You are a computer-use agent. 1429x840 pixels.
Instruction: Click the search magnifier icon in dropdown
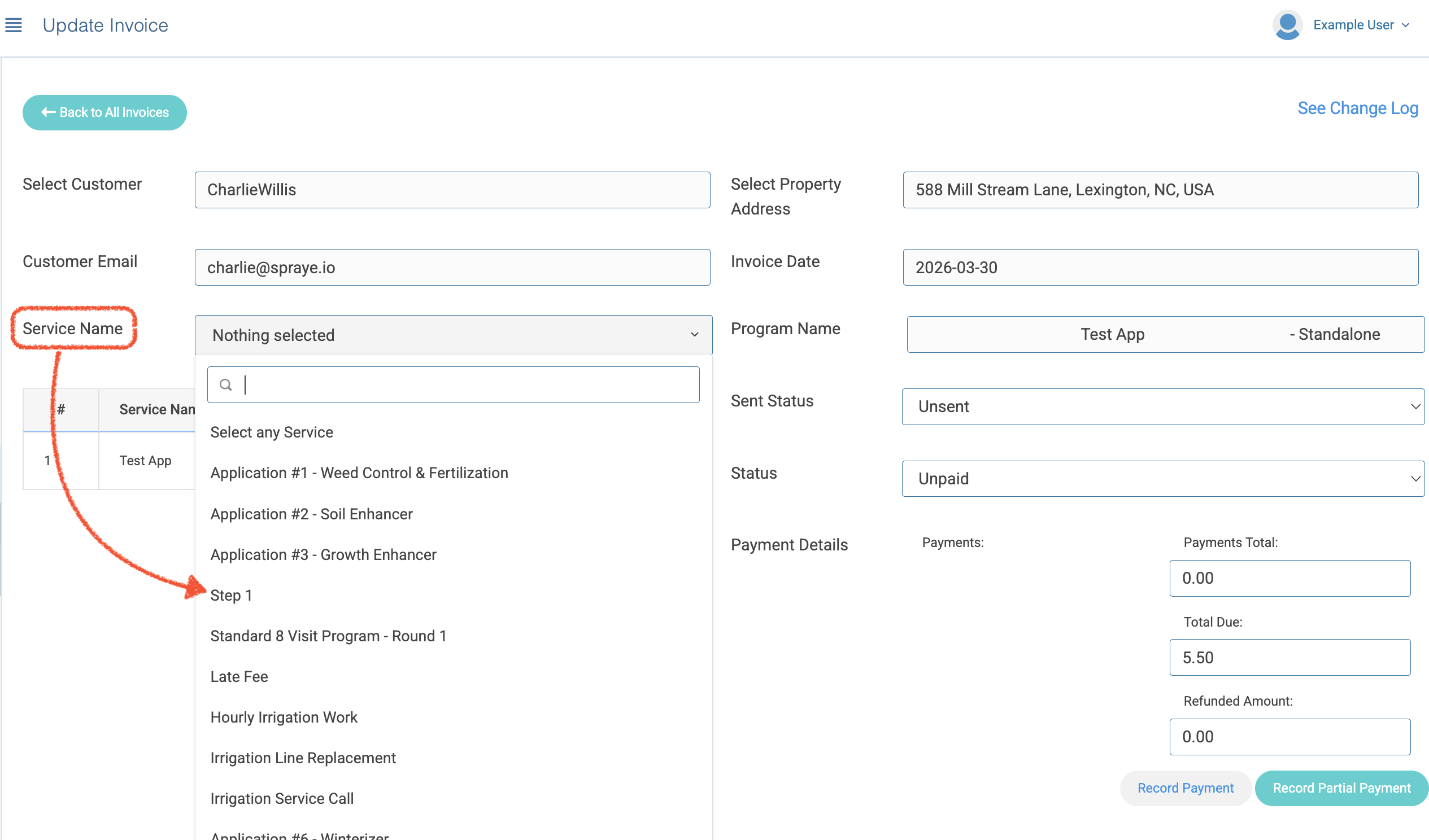tap(226, 386)
